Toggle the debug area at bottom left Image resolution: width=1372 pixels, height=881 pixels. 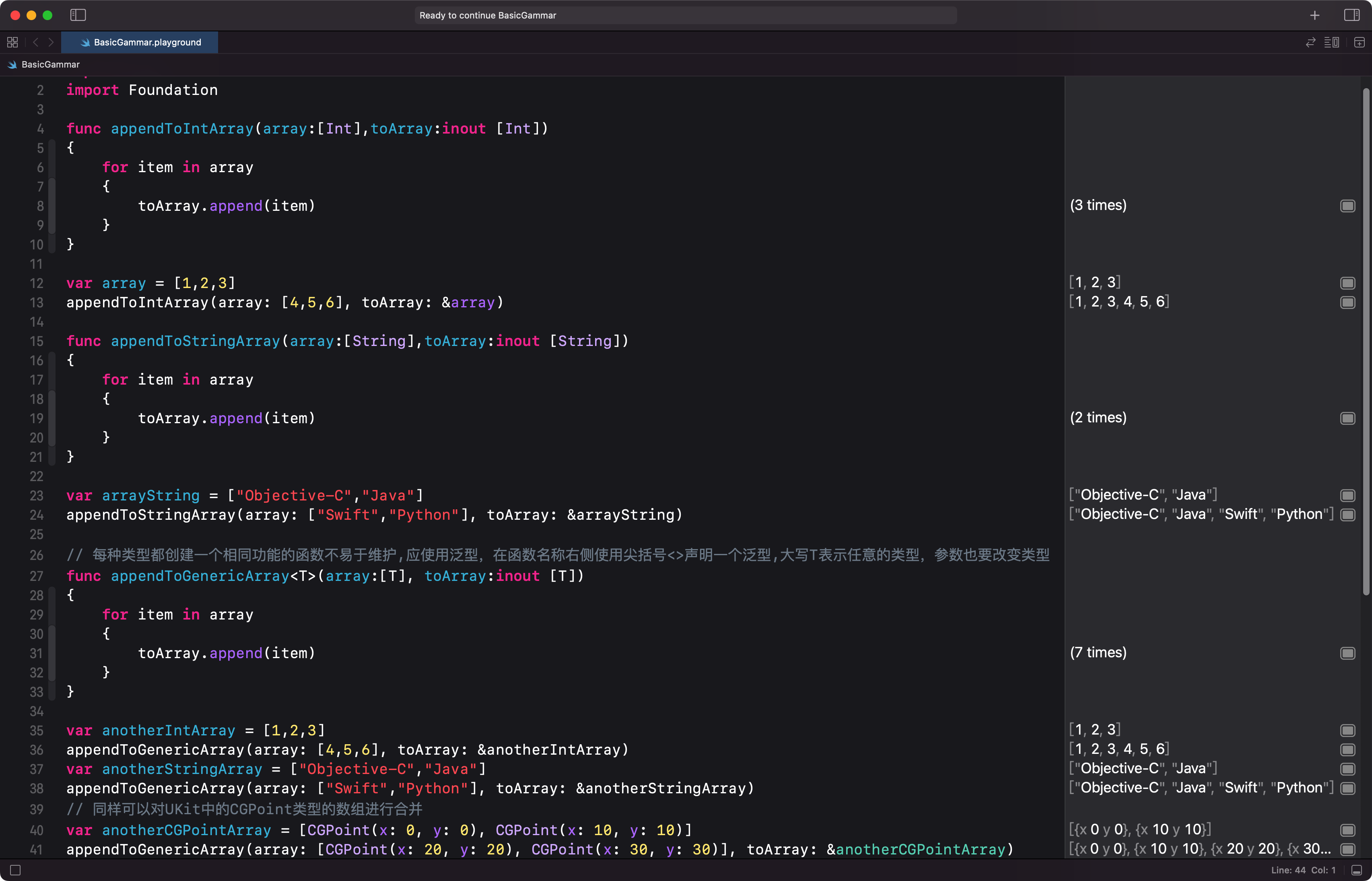coord(15,870)
